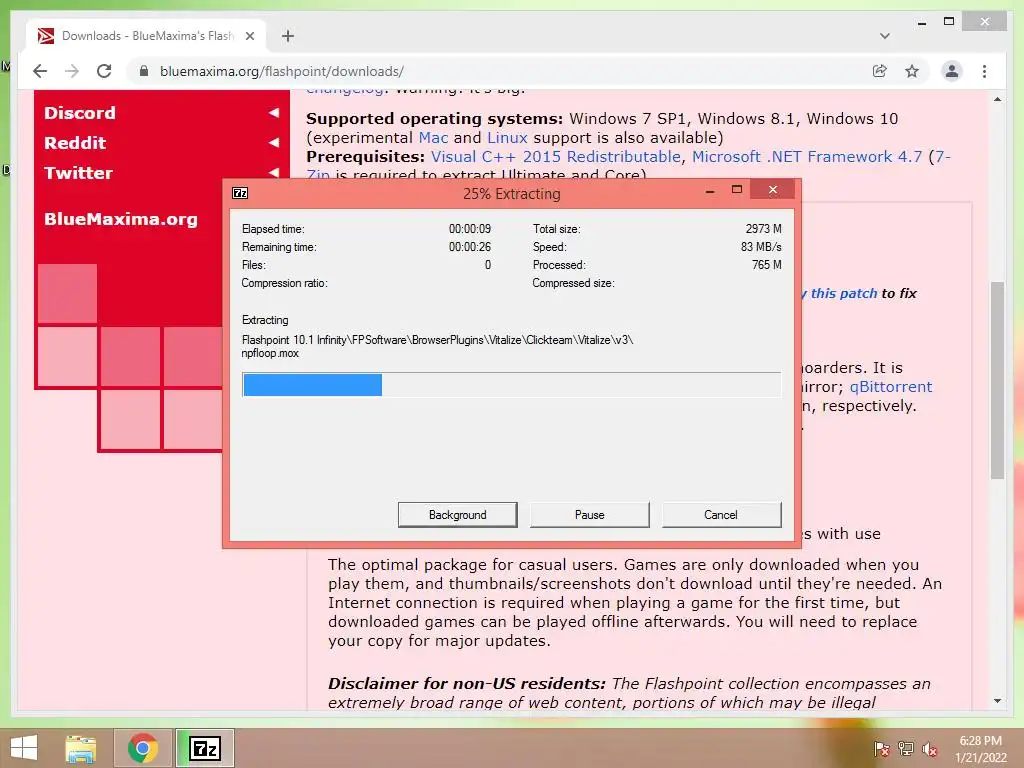Click the BlueMaxima.org sidebar link

point(121,219)
